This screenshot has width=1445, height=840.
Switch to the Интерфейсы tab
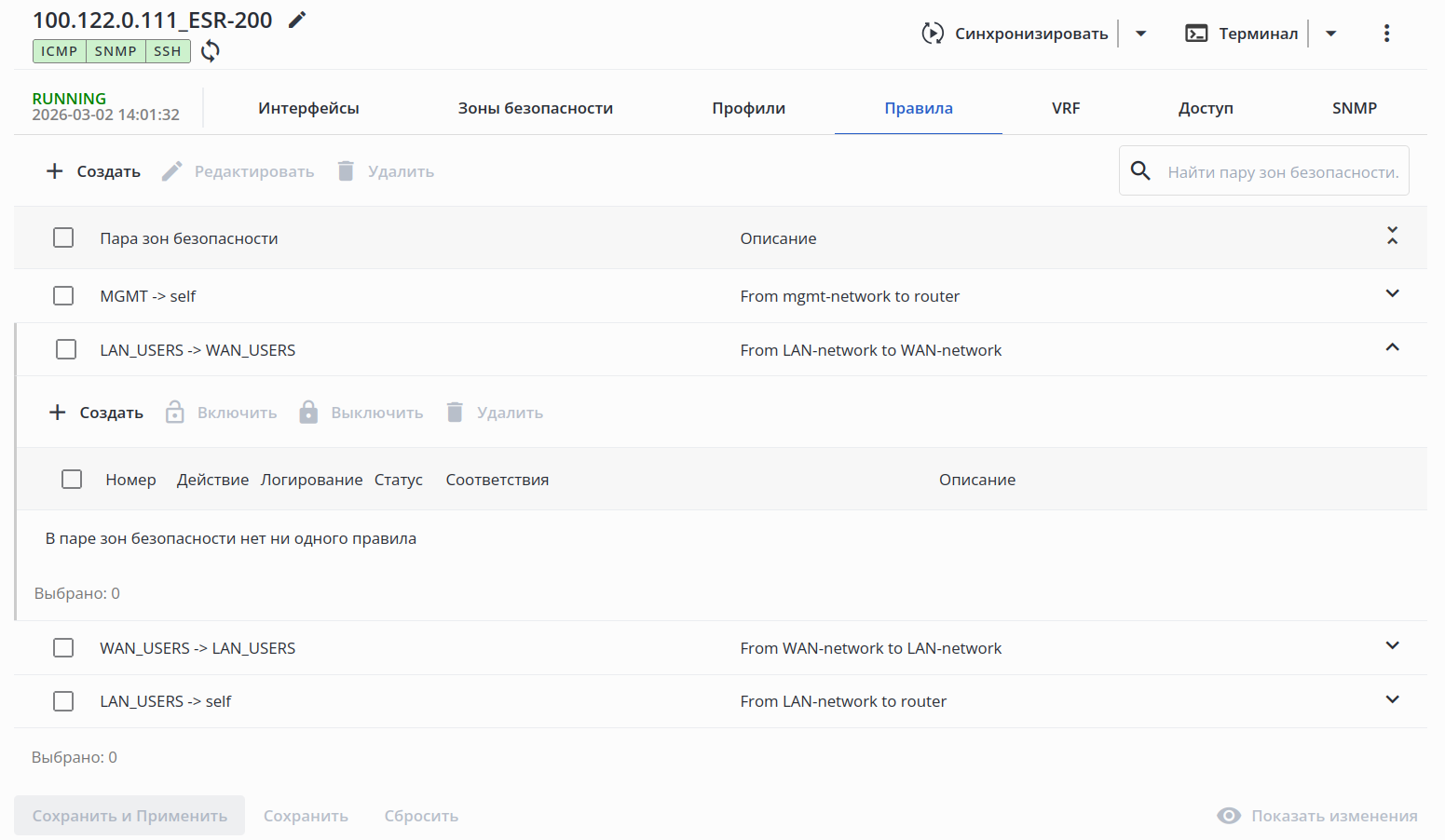click(x=308, y=108)
